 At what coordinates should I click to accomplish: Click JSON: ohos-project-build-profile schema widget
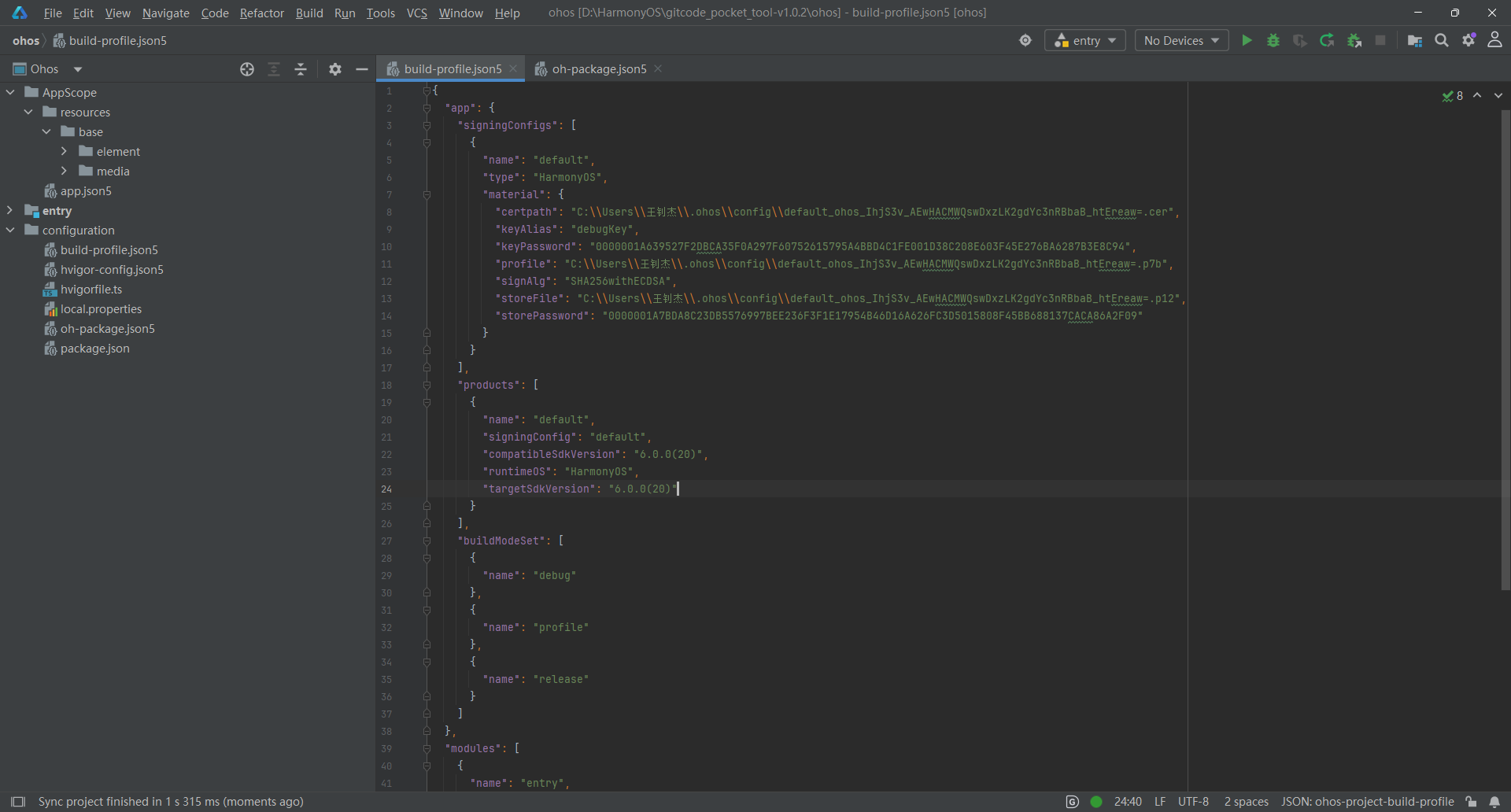1367,802
